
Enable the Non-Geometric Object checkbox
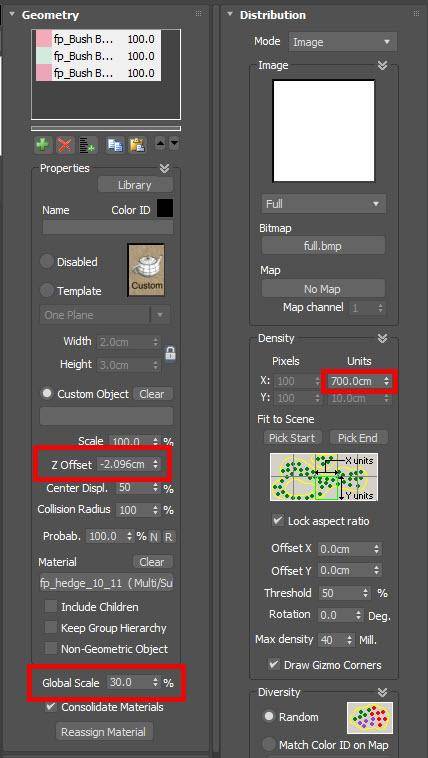[x=51, y=649]
